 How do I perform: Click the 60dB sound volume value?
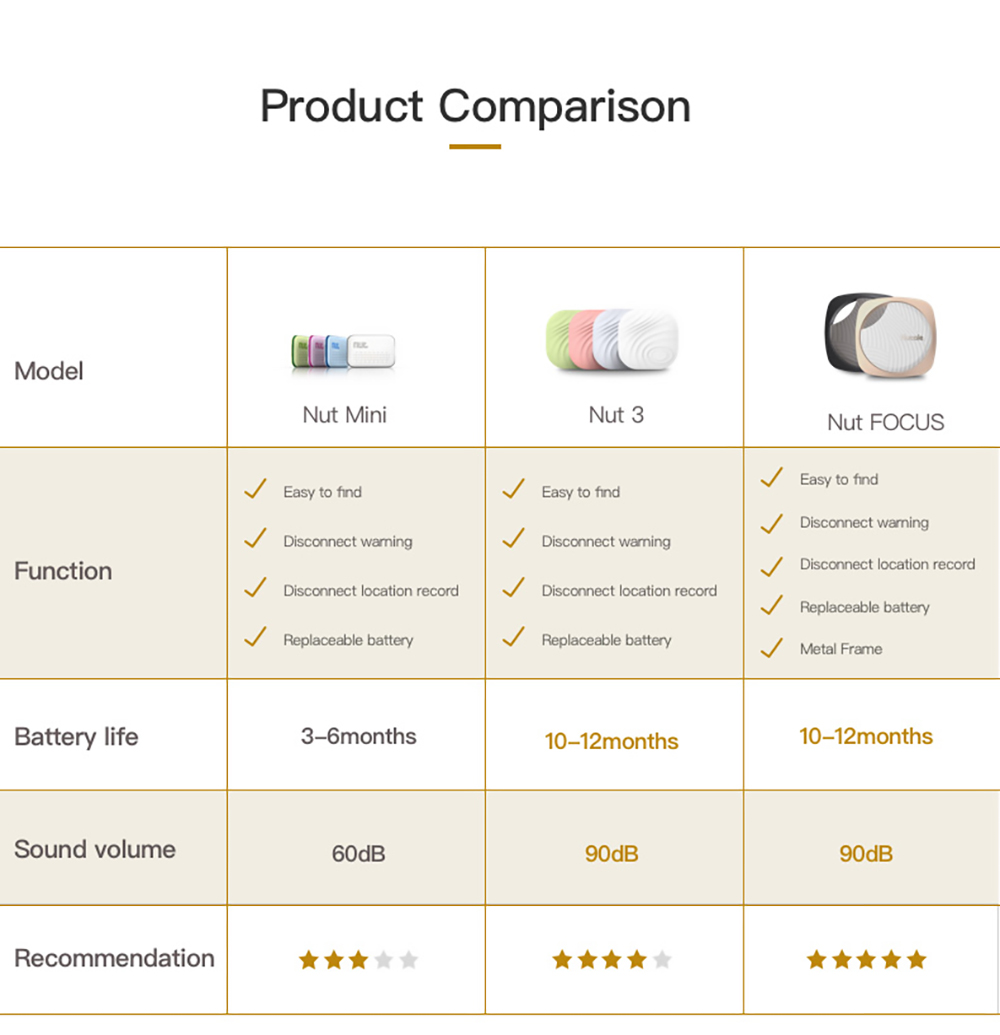[x=358, y=853]
